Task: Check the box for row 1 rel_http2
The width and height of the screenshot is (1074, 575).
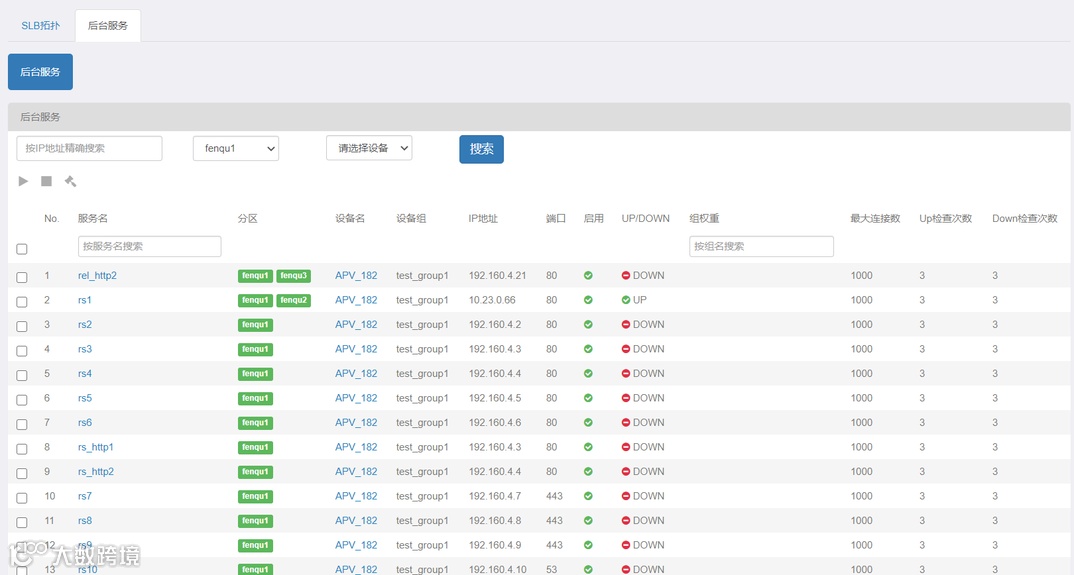Action: [x=22, y=277]
